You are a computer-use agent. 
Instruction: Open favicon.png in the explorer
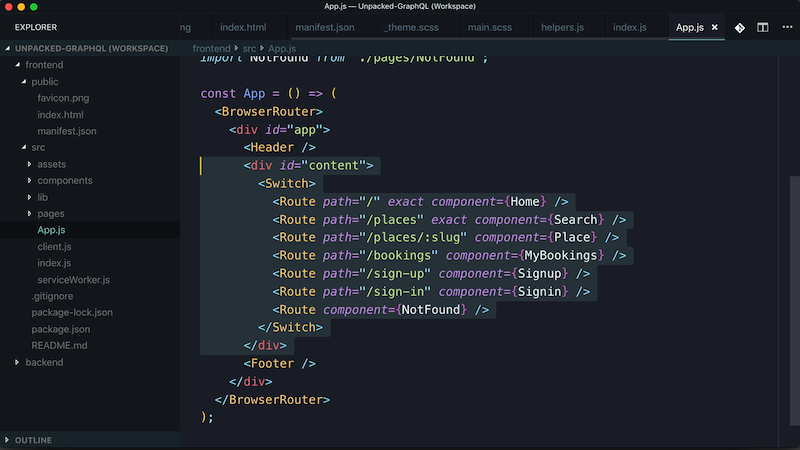point(63,98)
